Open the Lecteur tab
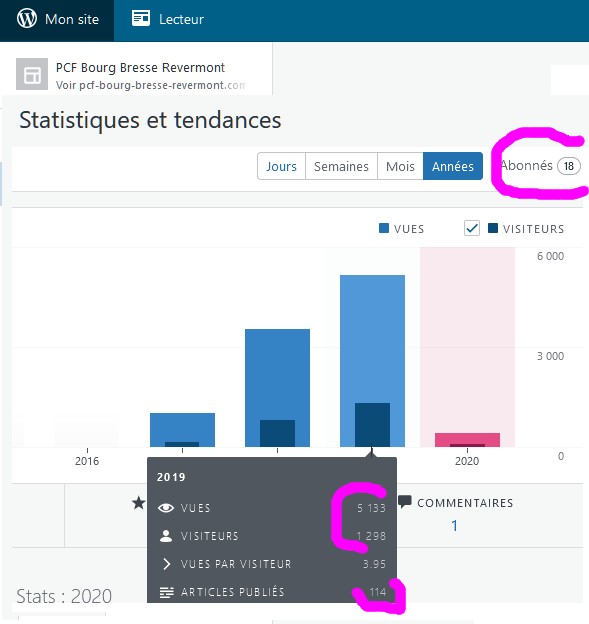 tap(168, 20)
